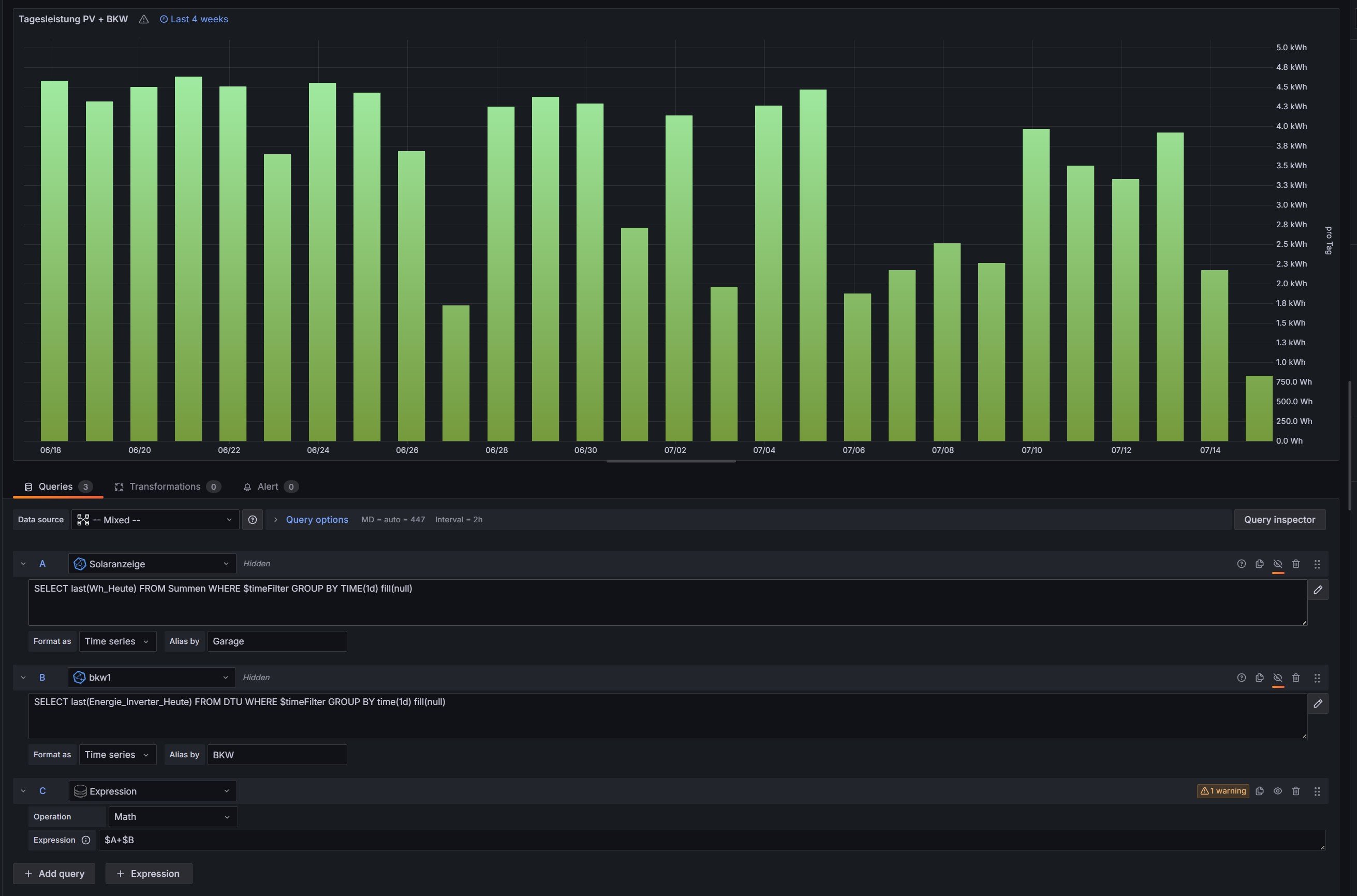Screen dimensions: 1357x896
Task: Switch to Transformations tab
Action: pos(165,487)
